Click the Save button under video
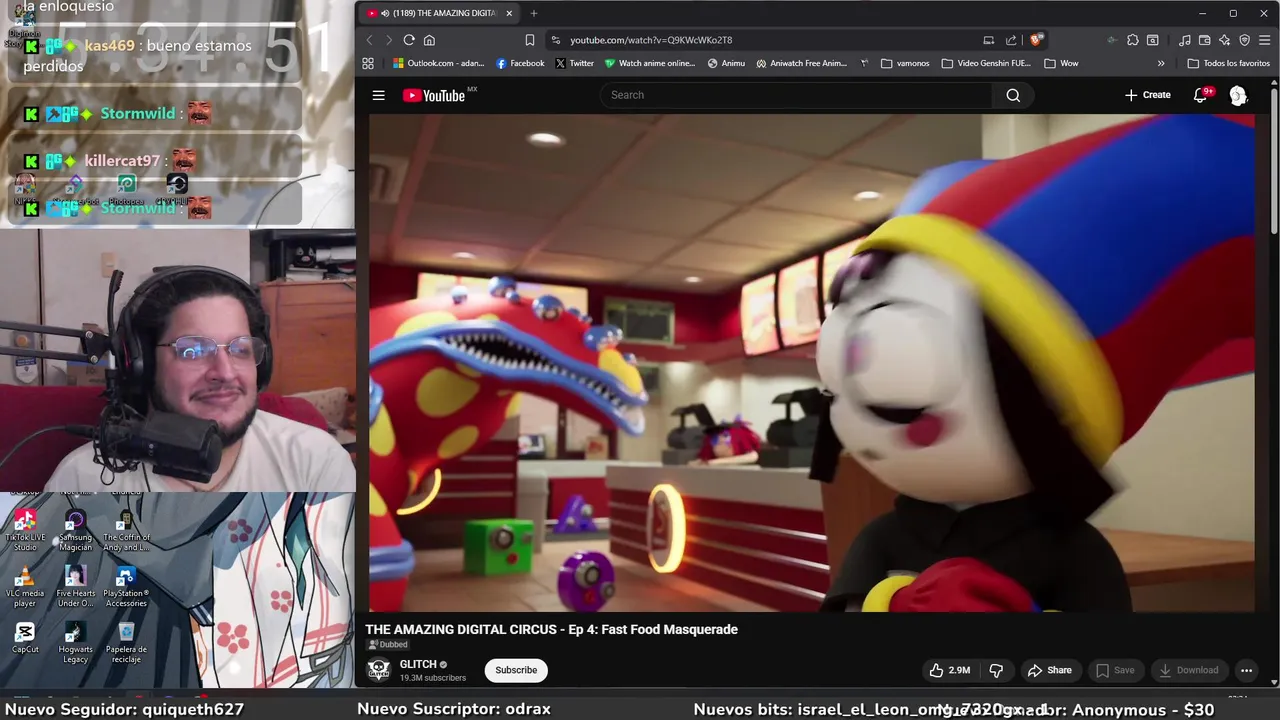This screenshot has width=1280, height=720. pyautogui.click(x=1114, y=670)
